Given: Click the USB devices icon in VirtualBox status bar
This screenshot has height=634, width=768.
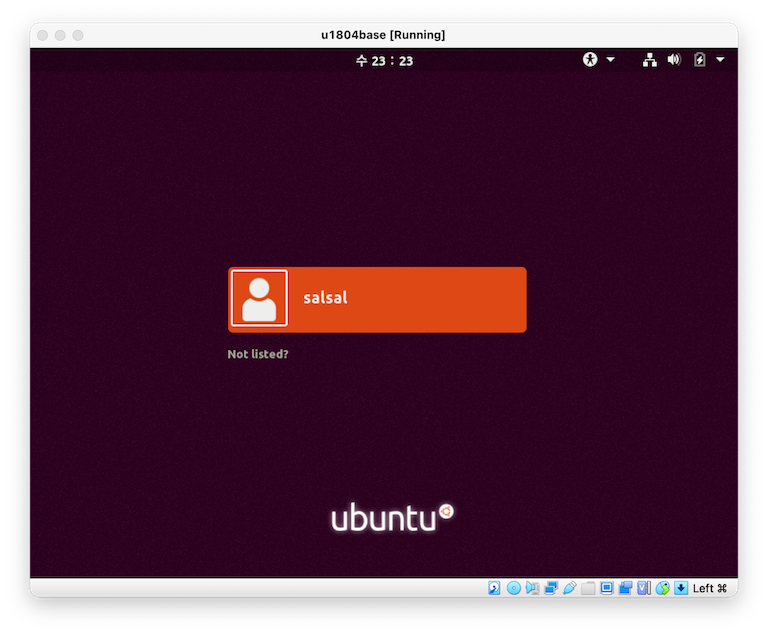Looking at the screenshot, I should 570,588.
